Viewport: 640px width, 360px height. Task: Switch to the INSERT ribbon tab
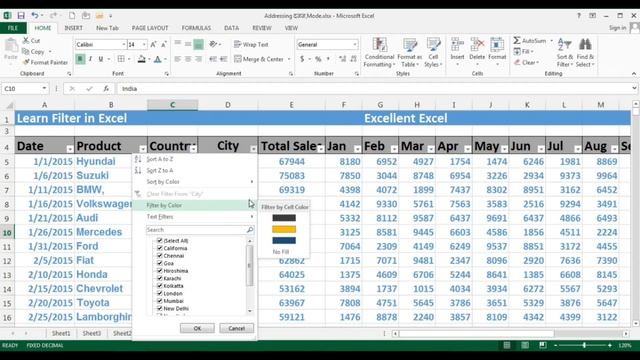73,28
